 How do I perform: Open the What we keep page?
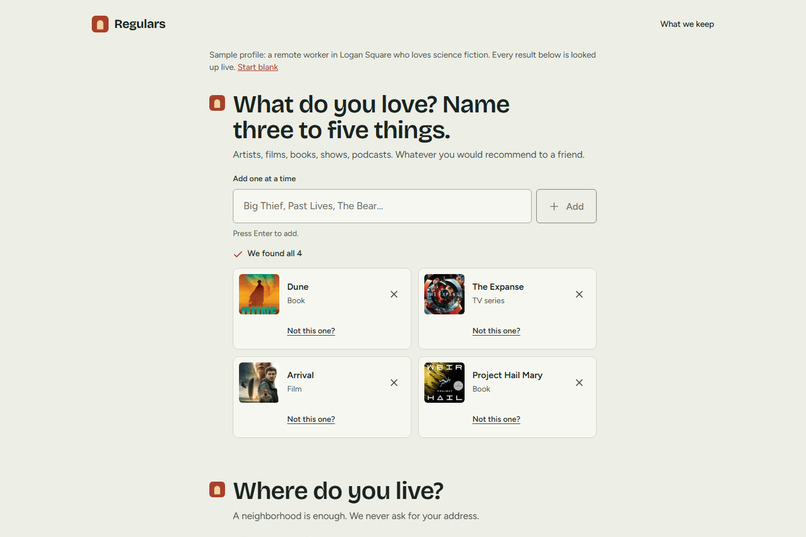point(687,24)
